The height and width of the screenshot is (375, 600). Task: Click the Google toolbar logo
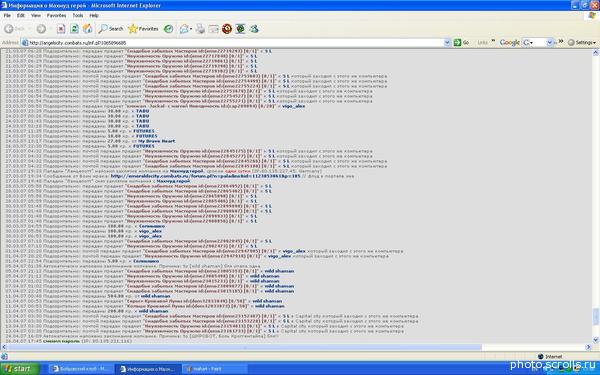point(510,42)
